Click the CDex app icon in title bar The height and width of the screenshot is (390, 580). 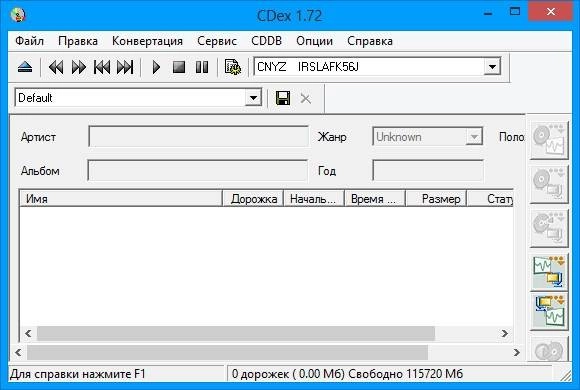point(18,15)
